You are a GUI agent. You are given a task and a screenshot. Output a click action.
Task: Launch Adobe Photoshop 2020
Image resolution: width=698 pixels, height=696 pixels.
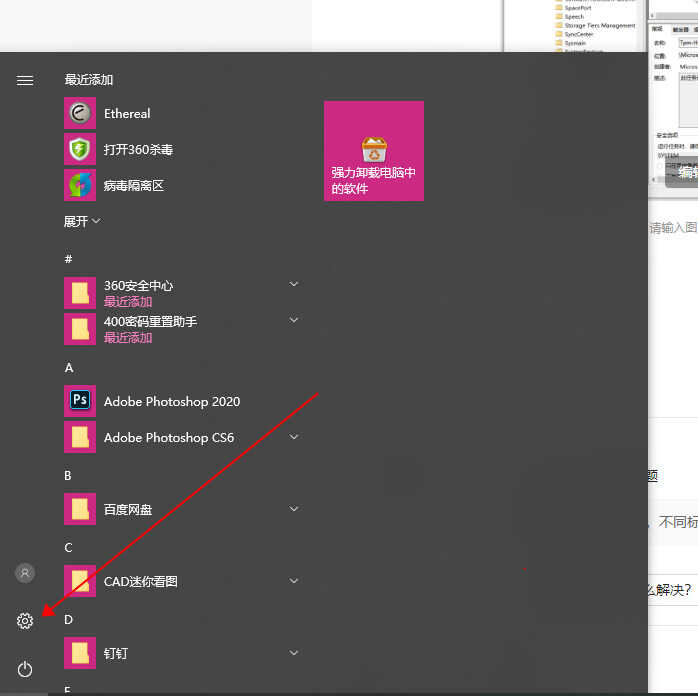(171, 402)
